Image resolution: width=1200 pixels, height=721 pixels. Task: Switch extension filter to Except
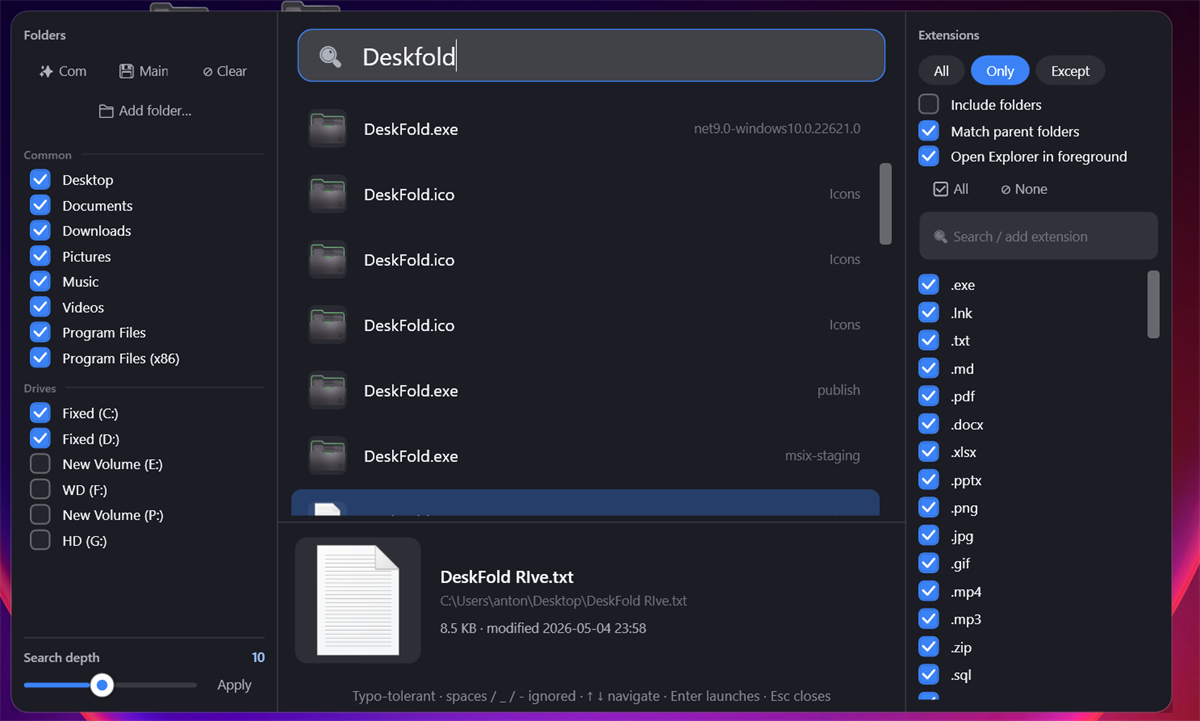(x=1070, y=71)
